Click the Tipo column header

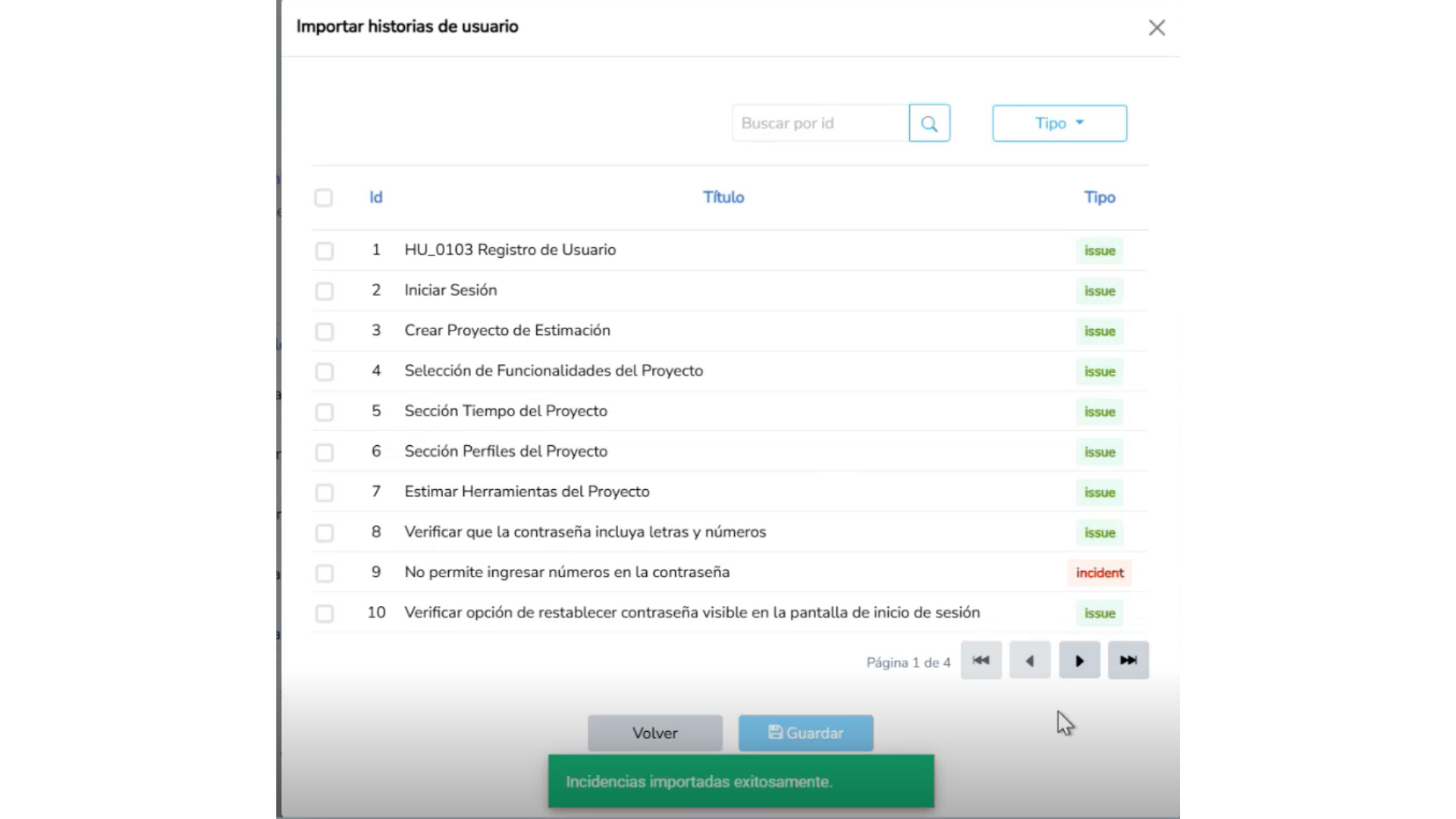(1100, 197)
